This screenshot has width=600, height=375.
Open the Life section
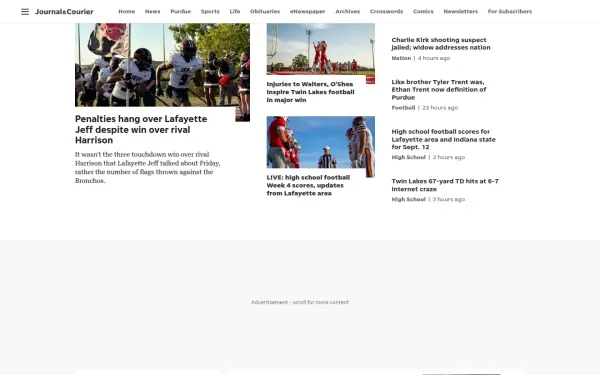235,11
